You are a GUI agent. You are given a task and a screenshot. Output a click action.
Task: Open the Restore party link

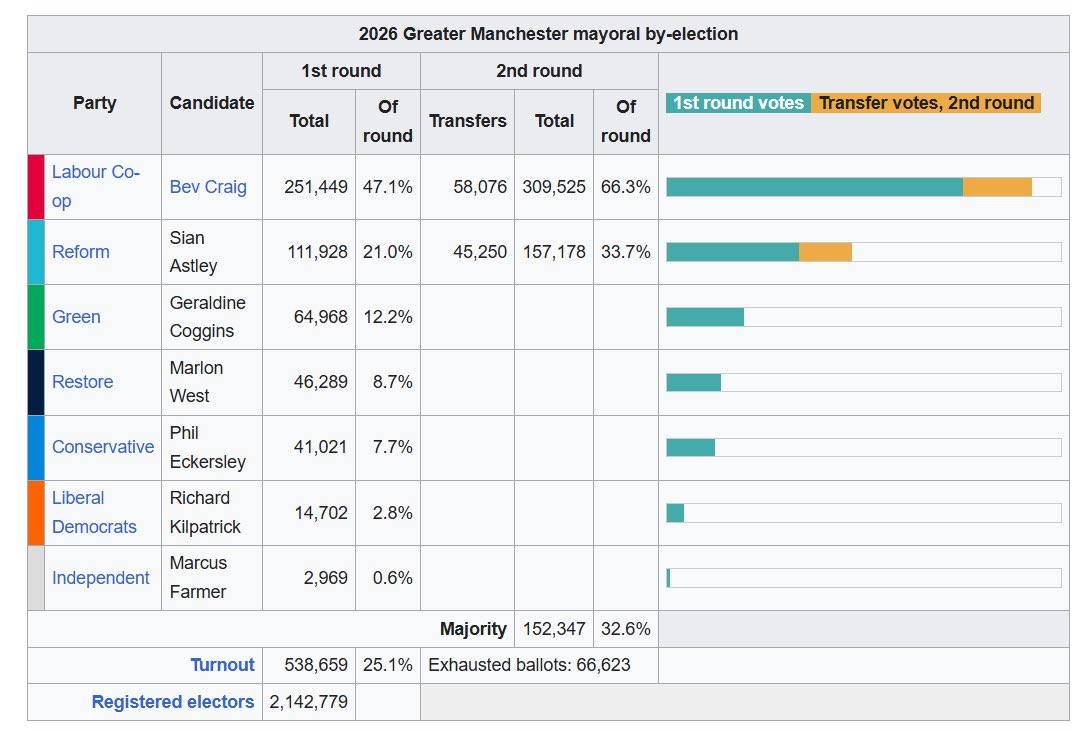click(x=82, y=382)
